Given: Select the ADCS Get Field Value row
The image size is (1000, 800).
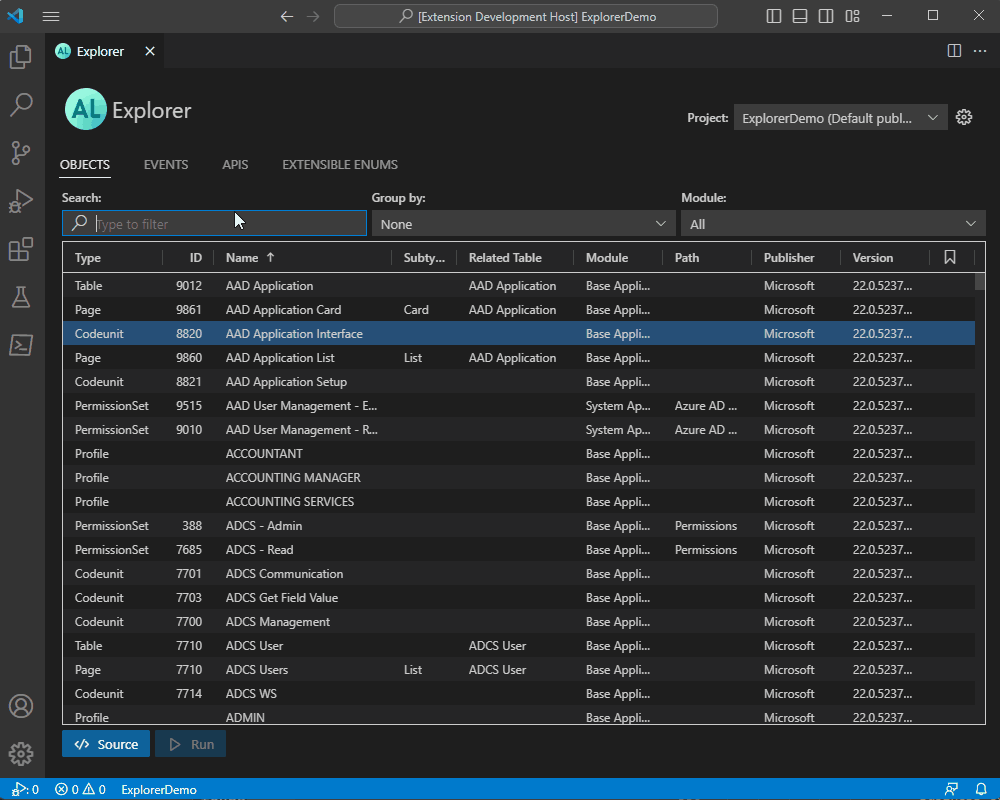Looking at the screenshot, I should 518,598.
